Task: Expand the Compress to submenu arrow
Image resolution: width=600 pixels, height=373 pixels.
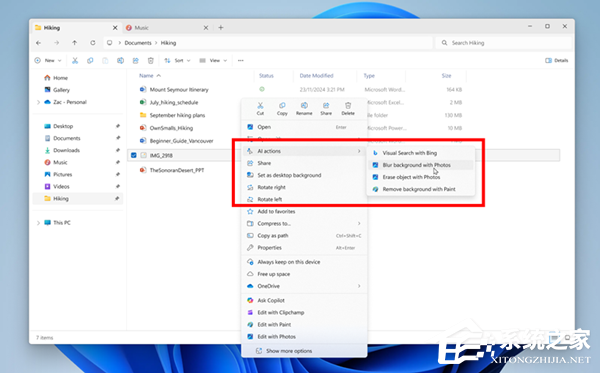Action: tap(359, 223)
